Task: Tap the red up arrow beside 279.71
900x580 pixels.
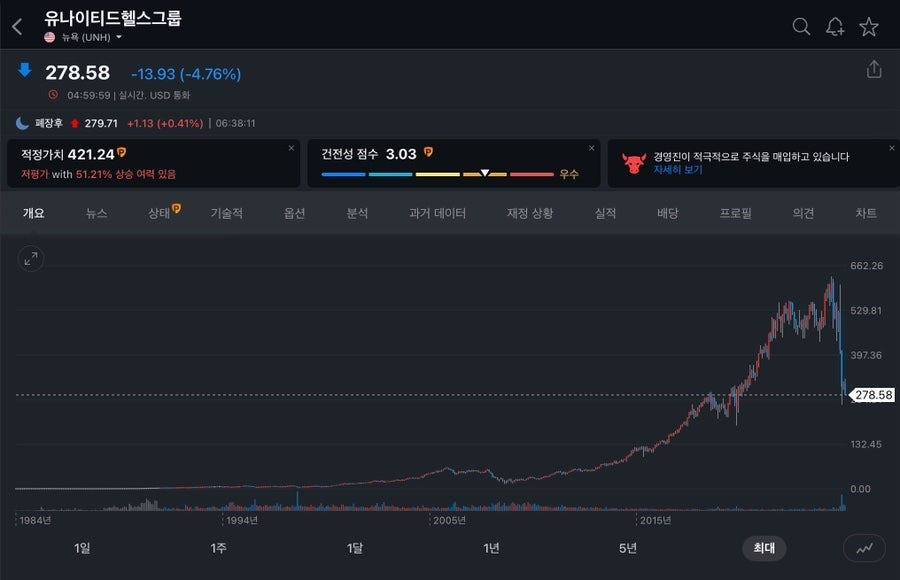Action: point(75,123)
